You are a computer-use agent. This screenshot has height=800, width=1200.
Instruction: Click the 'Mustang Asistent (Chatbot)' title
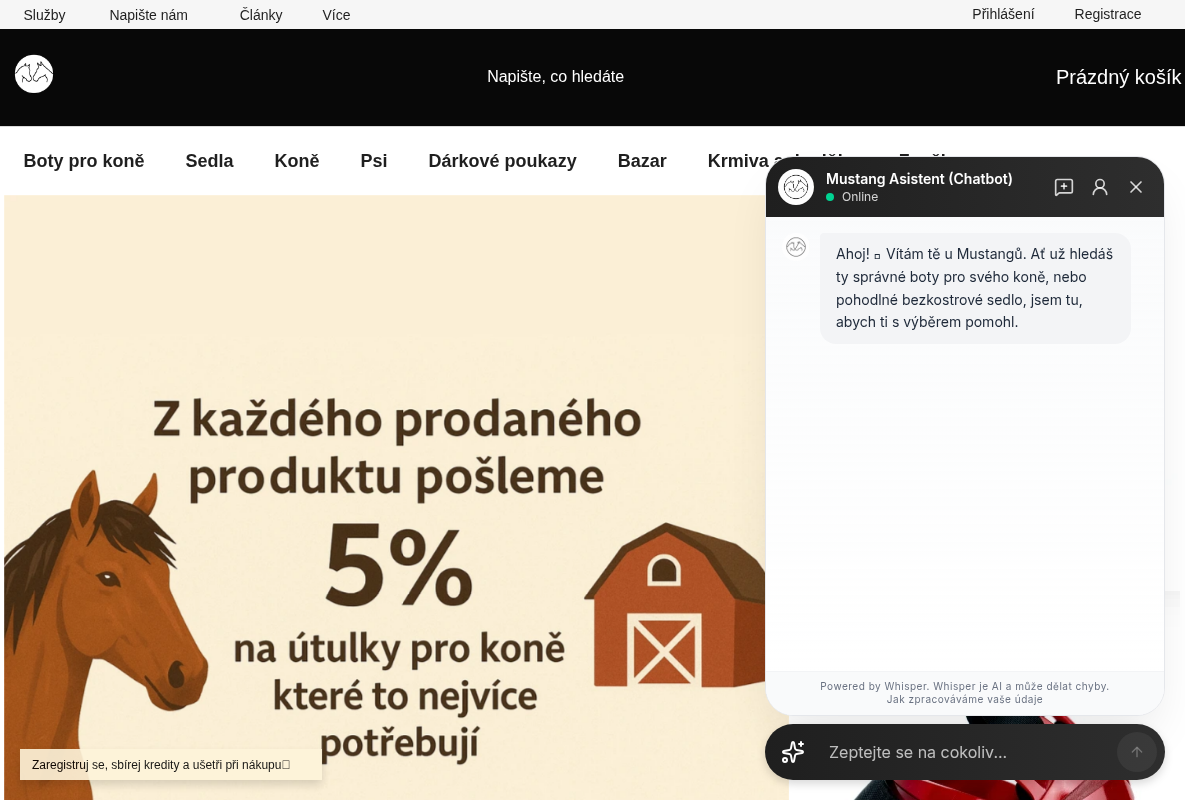919,179
